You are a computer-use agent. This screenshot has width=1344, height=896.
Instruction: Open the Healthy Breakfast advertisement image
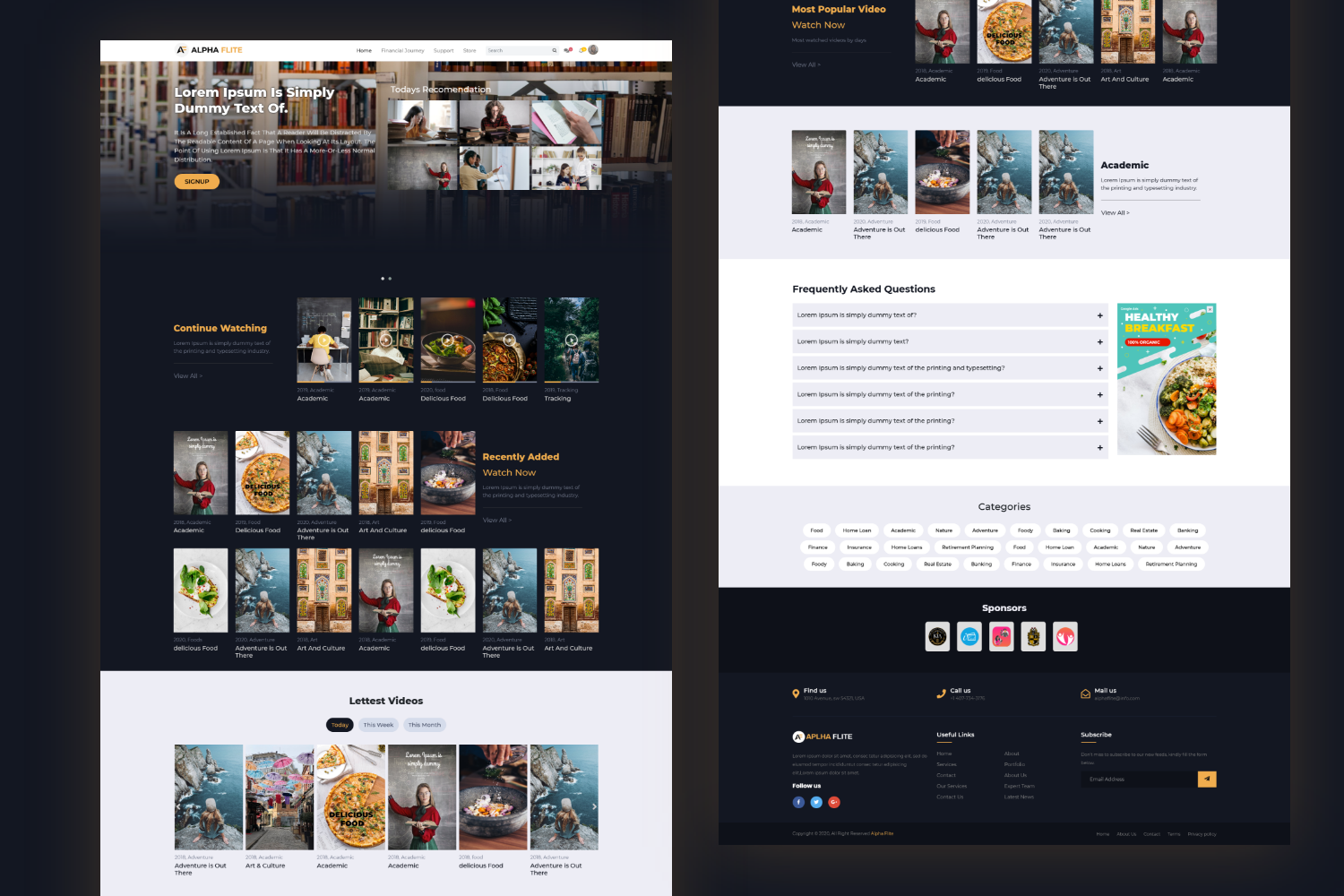pos(1167,379)
